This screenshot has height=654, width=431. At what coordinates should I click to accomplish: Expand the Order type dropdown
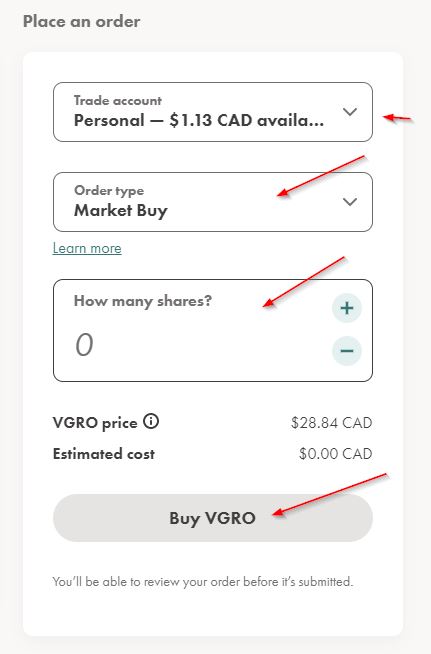[x=213, y=202]
